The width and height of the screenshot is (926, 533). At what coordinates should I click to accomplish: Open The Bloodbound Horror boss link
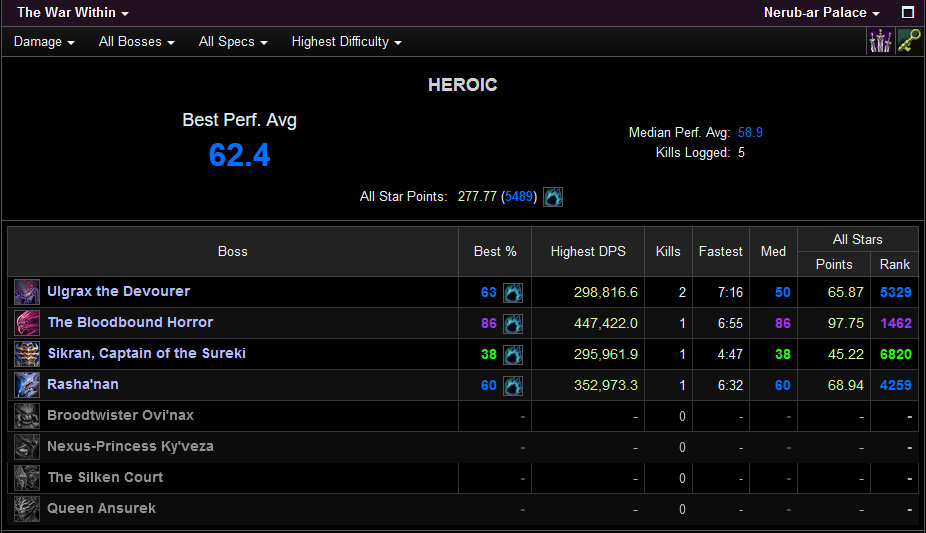[x=130, y=322]
